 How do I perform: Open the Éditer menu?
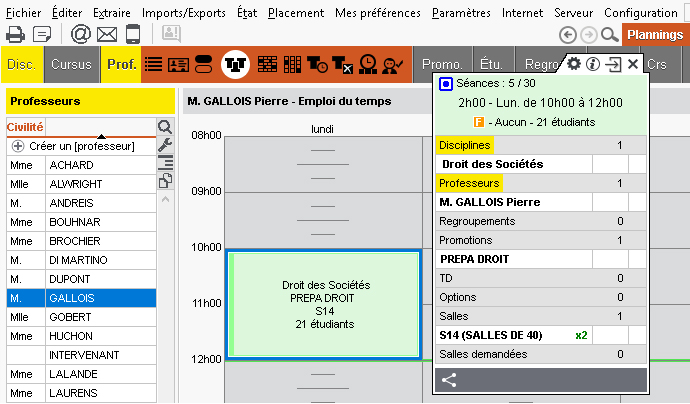67,13
